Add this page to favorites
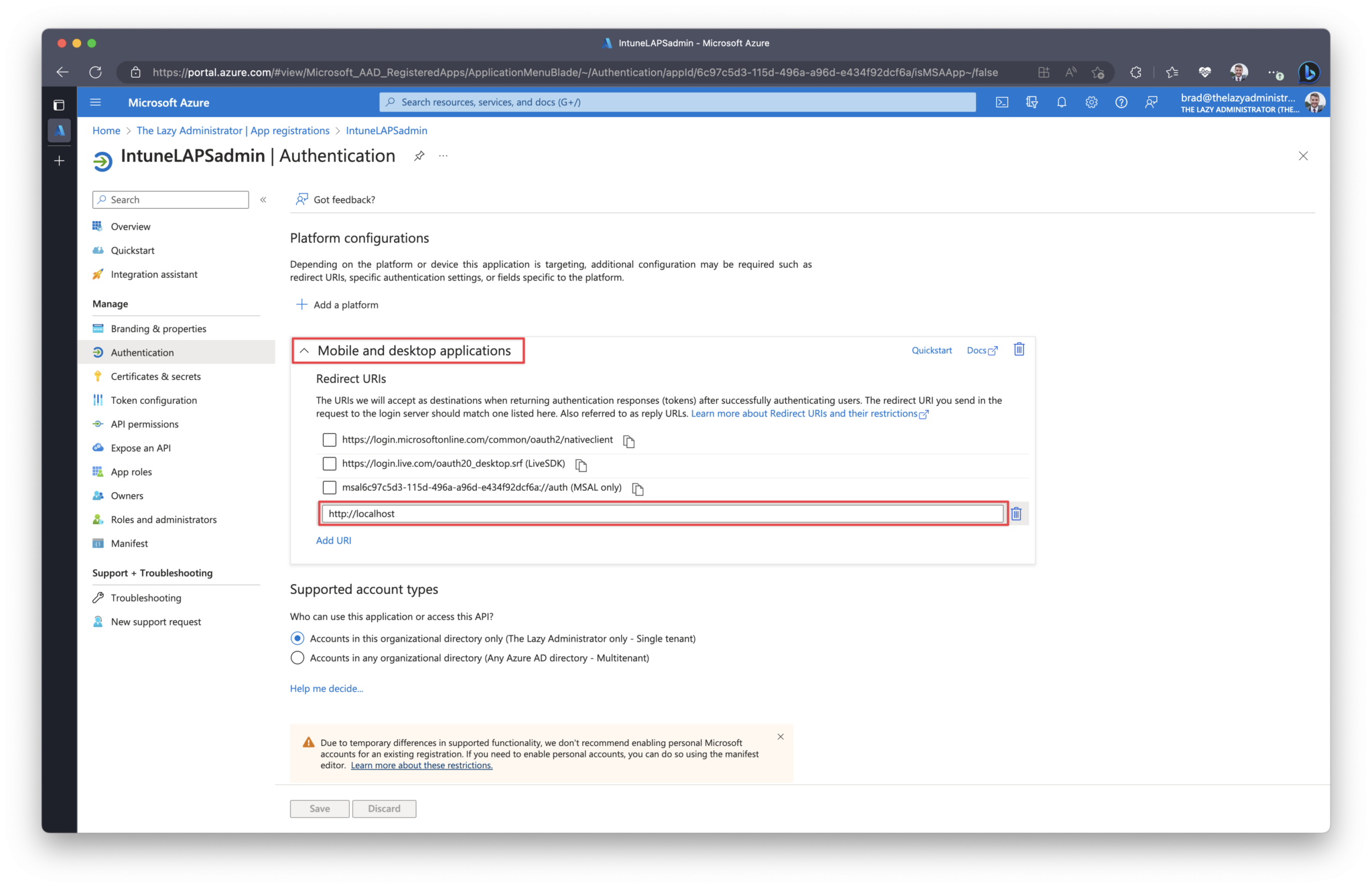The height and width of the screenshot is (888, 1372). pyautogui.click(x=1097, y=72)
